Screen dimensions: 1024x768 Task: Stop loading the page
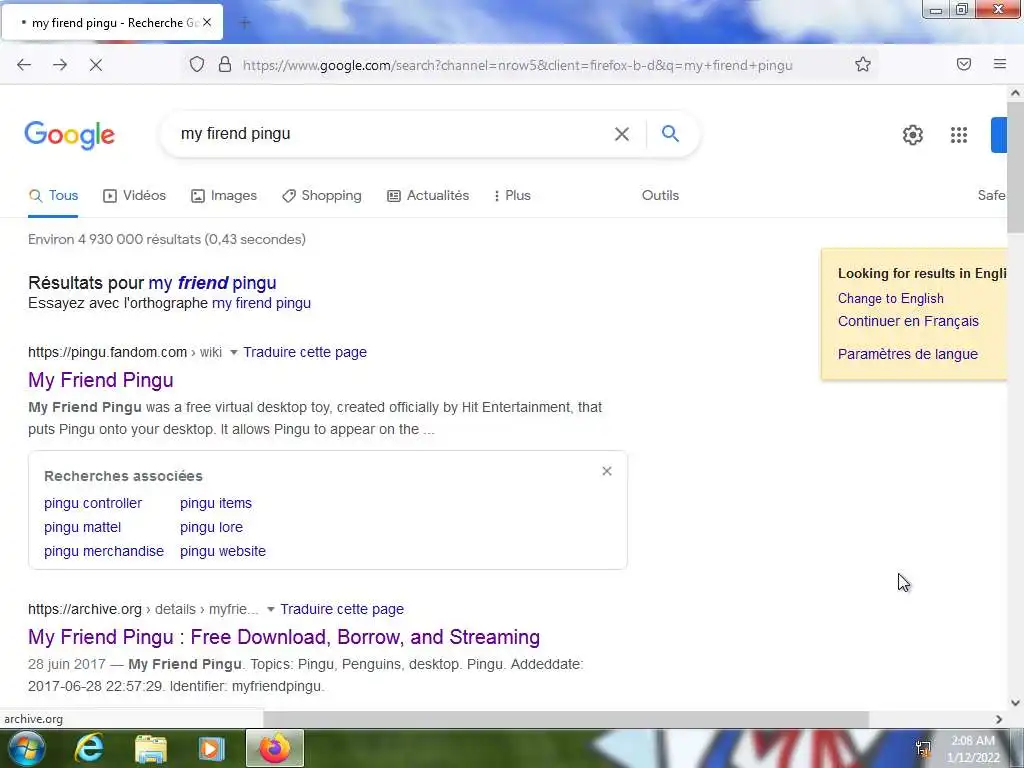[x=95, y=65]
